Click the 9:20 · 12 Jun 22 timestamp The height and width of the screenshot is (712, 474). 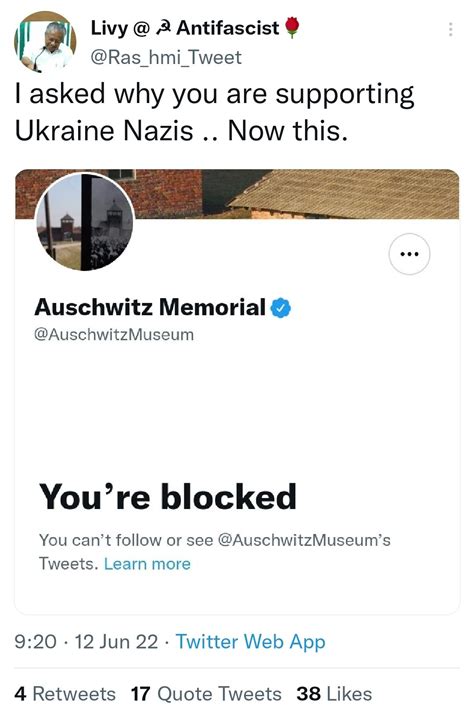(x=86, y=642)
